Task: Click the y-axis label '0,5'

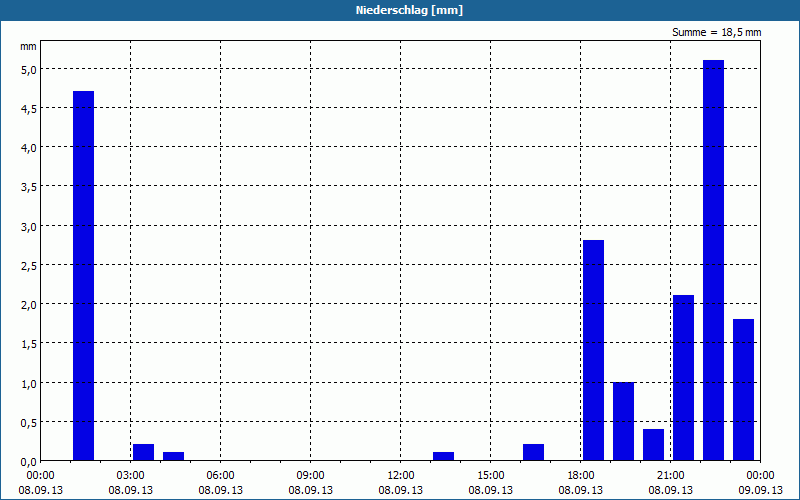Action: pos(29,422)
